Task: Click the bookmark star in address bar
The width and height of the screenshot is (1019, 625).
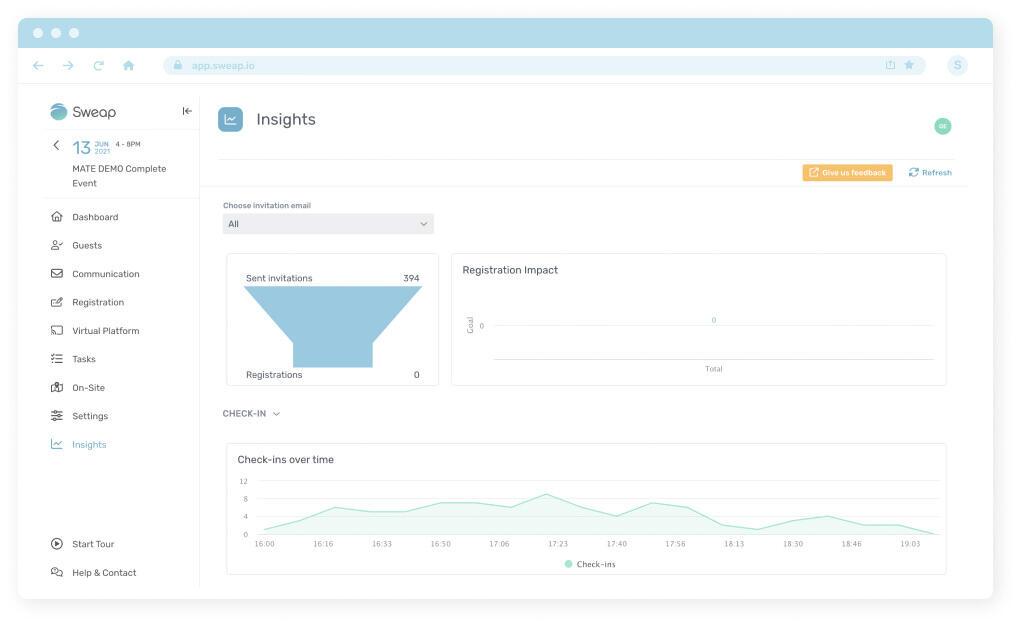Action: pyautogui.click(x=909, y=65)
